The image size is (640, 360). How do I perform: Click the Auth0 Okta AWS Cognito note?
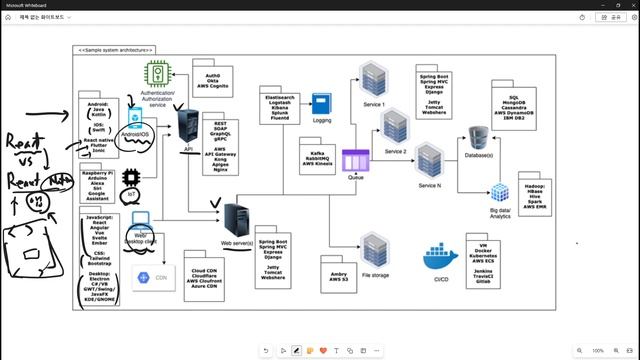[x=213, y=78]
